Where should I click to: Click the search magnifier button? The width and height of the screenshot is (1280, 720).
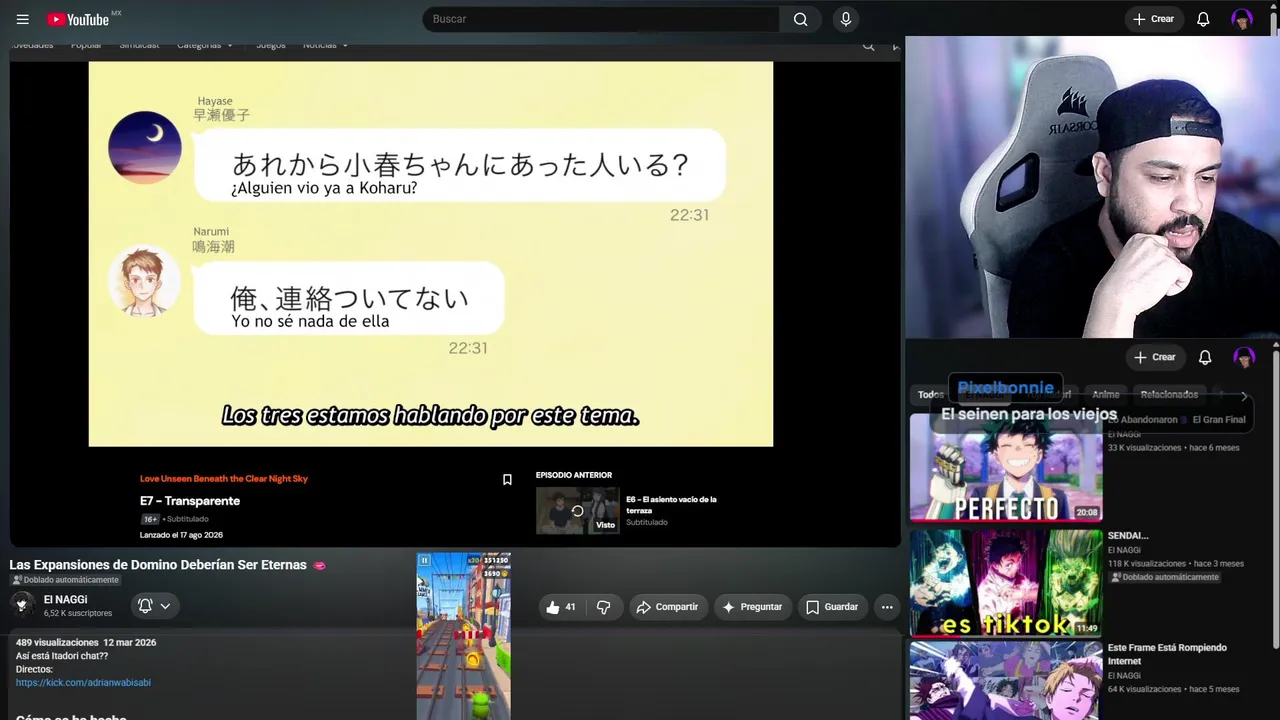click(x=800, y=19)
